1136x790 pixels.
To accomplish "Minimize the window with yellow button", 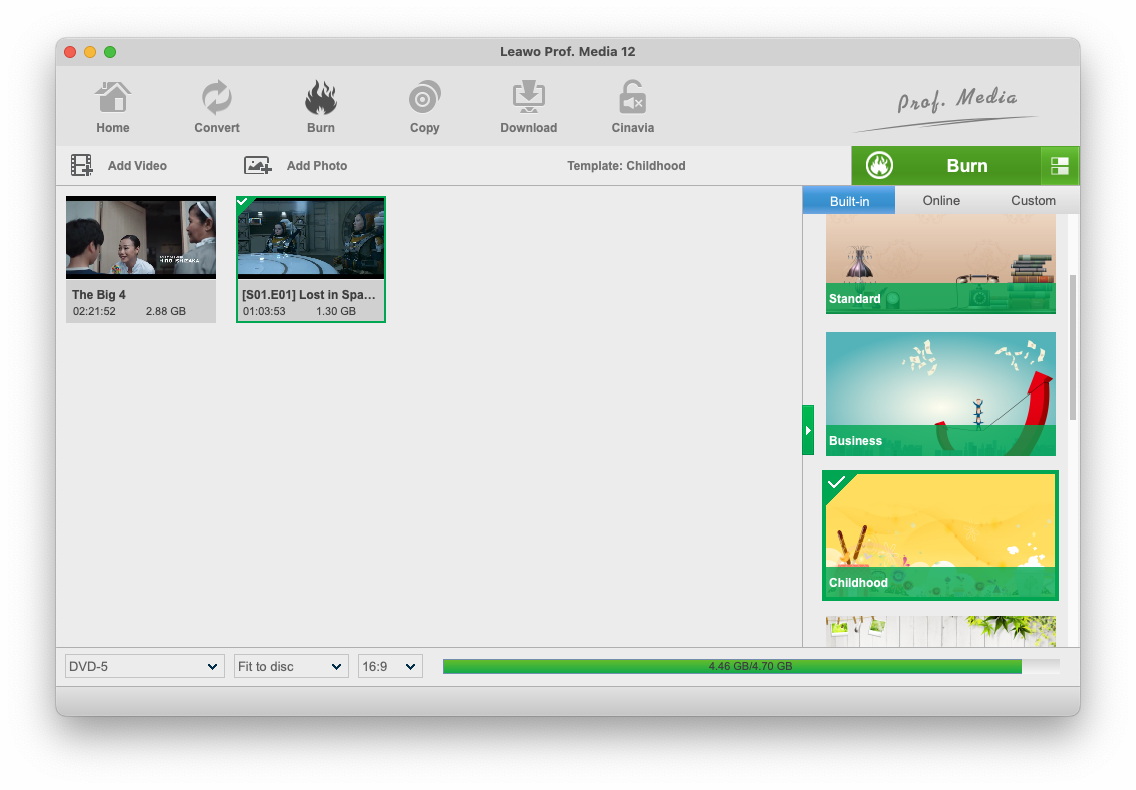I will pos(90,51).
